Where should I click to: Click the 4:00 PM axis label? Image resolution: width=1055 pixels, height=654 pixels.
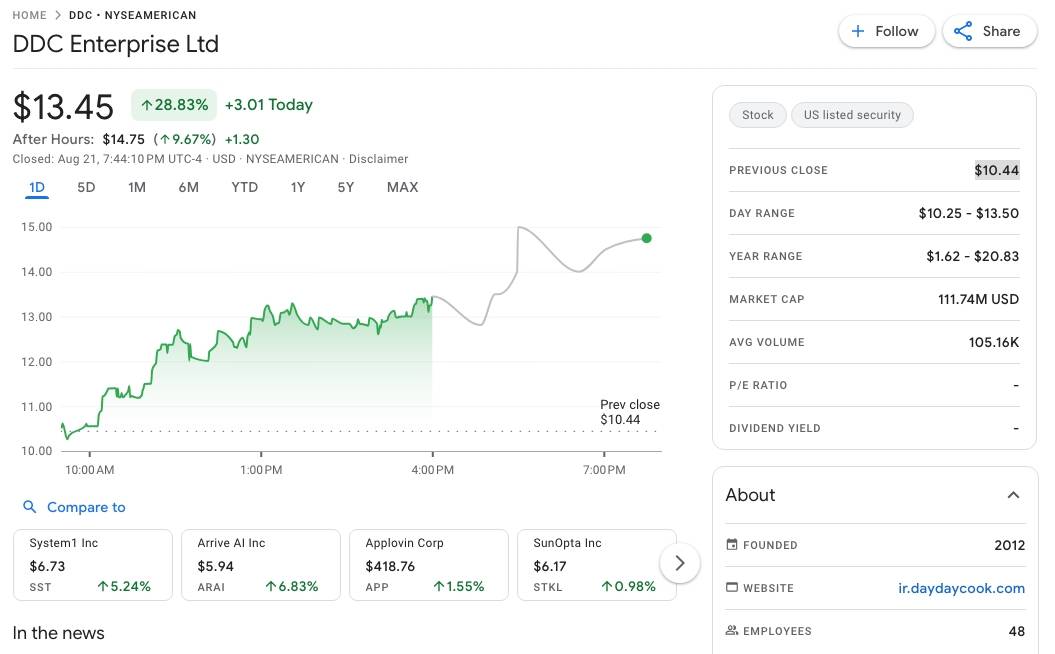click(433, 470)
